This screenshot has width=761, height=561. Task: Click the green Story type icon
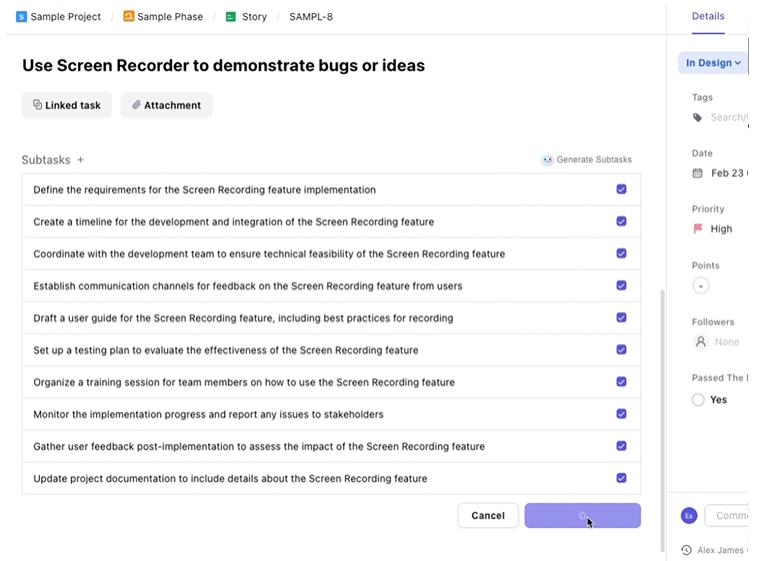[x=230, y=17]
